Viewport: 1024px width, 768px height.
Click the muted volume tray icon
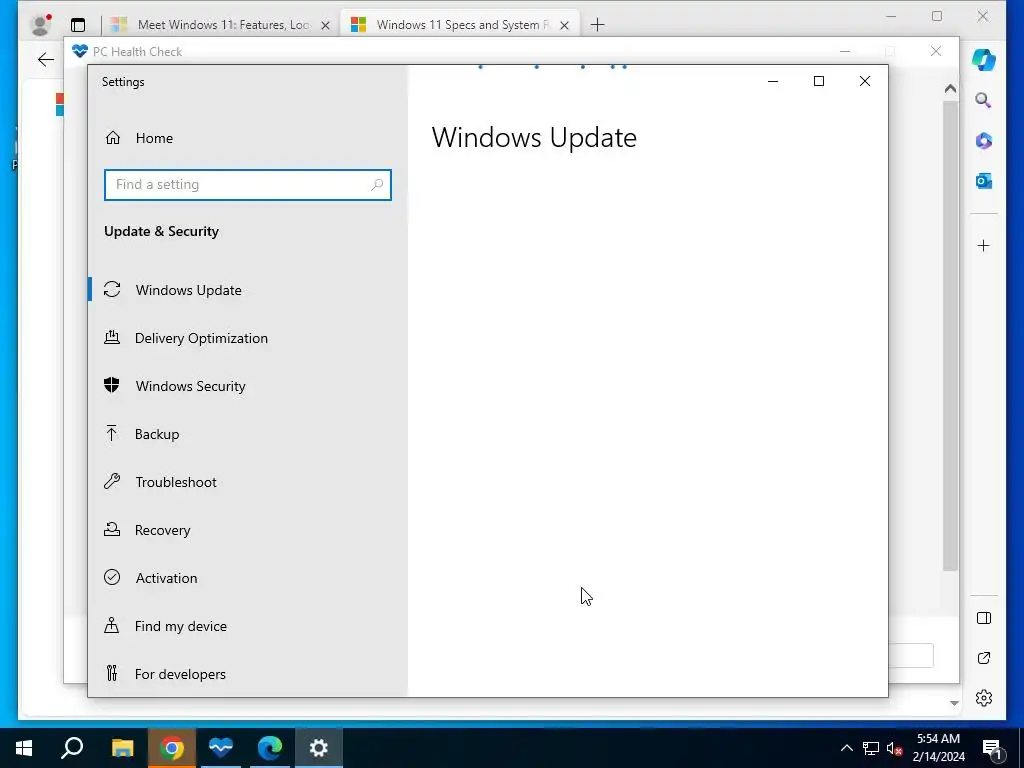(x=895, y=748)
